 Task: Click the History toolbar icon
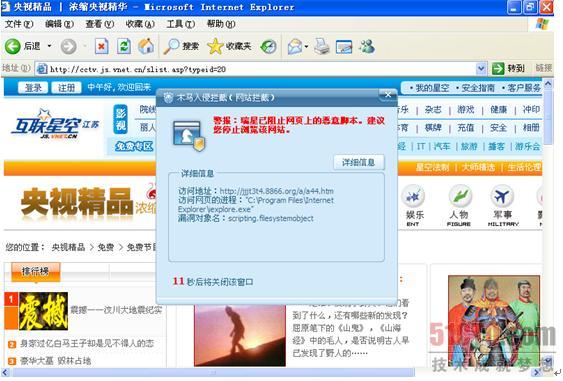click(269, 47)
